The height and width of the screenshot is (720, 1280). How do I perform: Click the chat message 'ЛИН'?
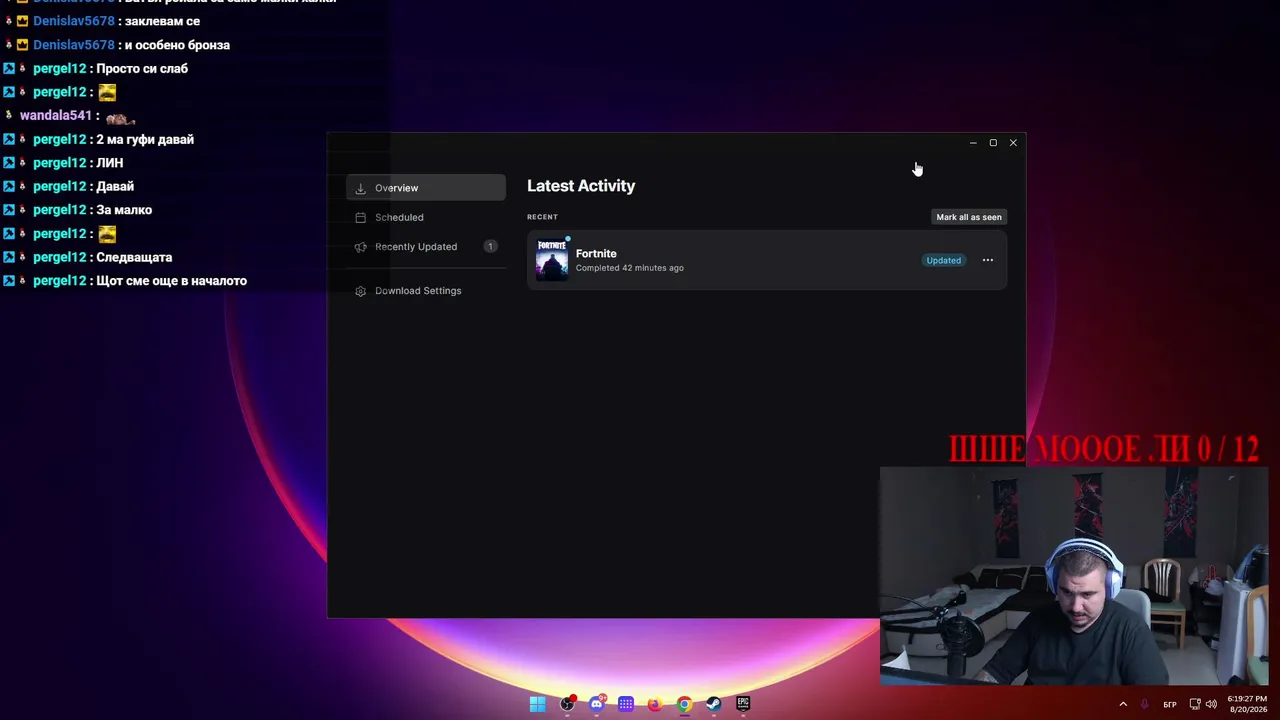click(x=110, y=163)
